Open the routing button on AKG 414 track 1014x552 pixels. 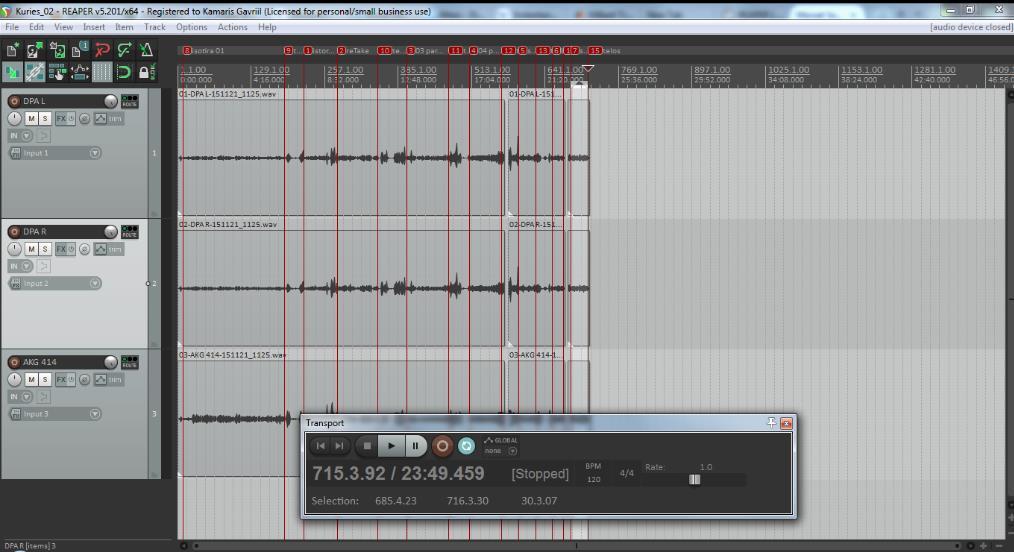[129, 362]
